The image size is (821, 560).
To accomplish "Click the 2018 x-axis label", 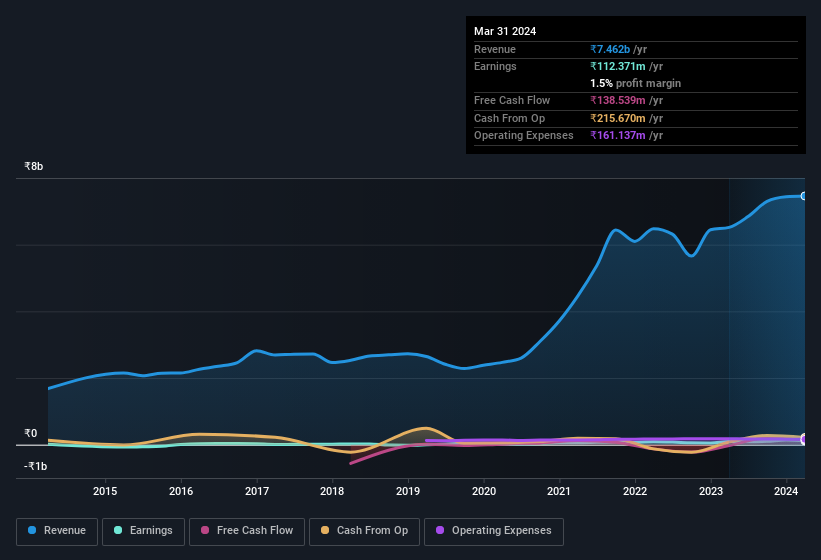I will (332, 491).
